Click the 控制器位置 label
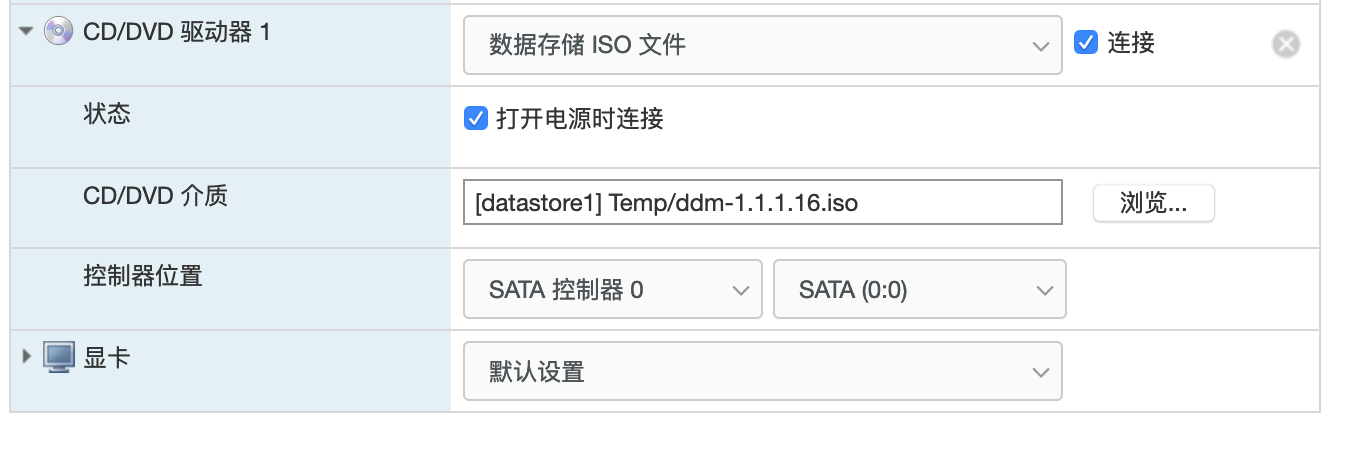Viewport: 1346px width, 462px height. tap(143, 276)
